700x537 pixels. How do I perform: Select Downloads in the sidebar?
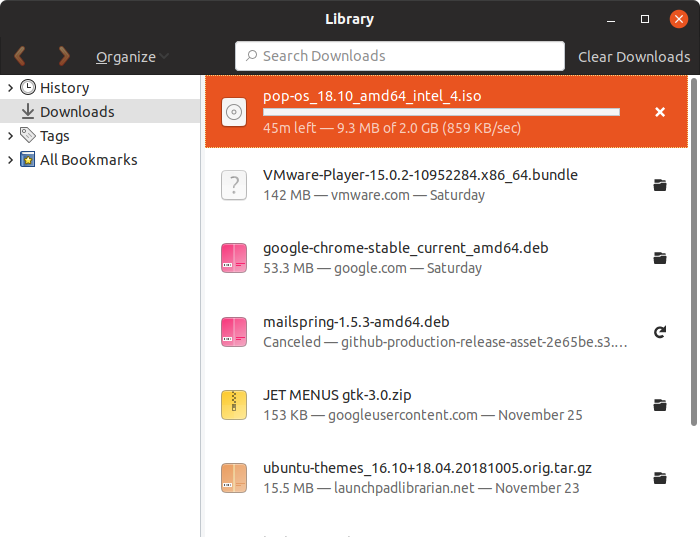(100, 111)
